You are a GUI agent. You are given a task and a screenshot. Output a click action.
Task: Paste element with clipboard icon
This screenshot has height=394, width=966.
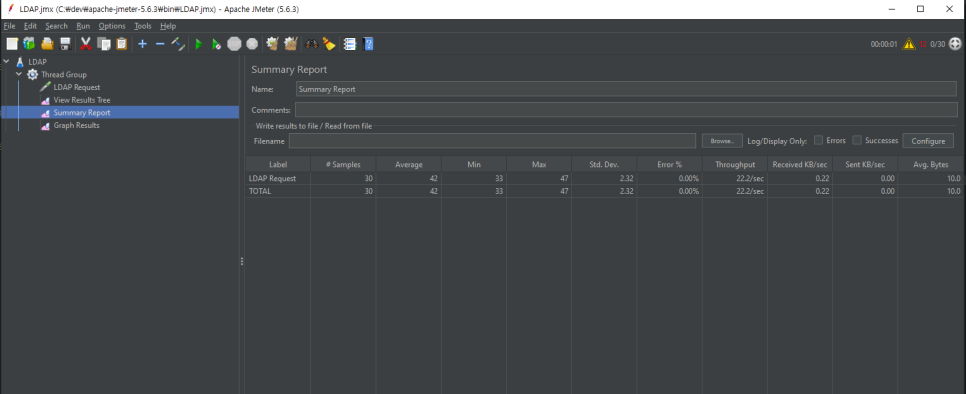[121, 44]
